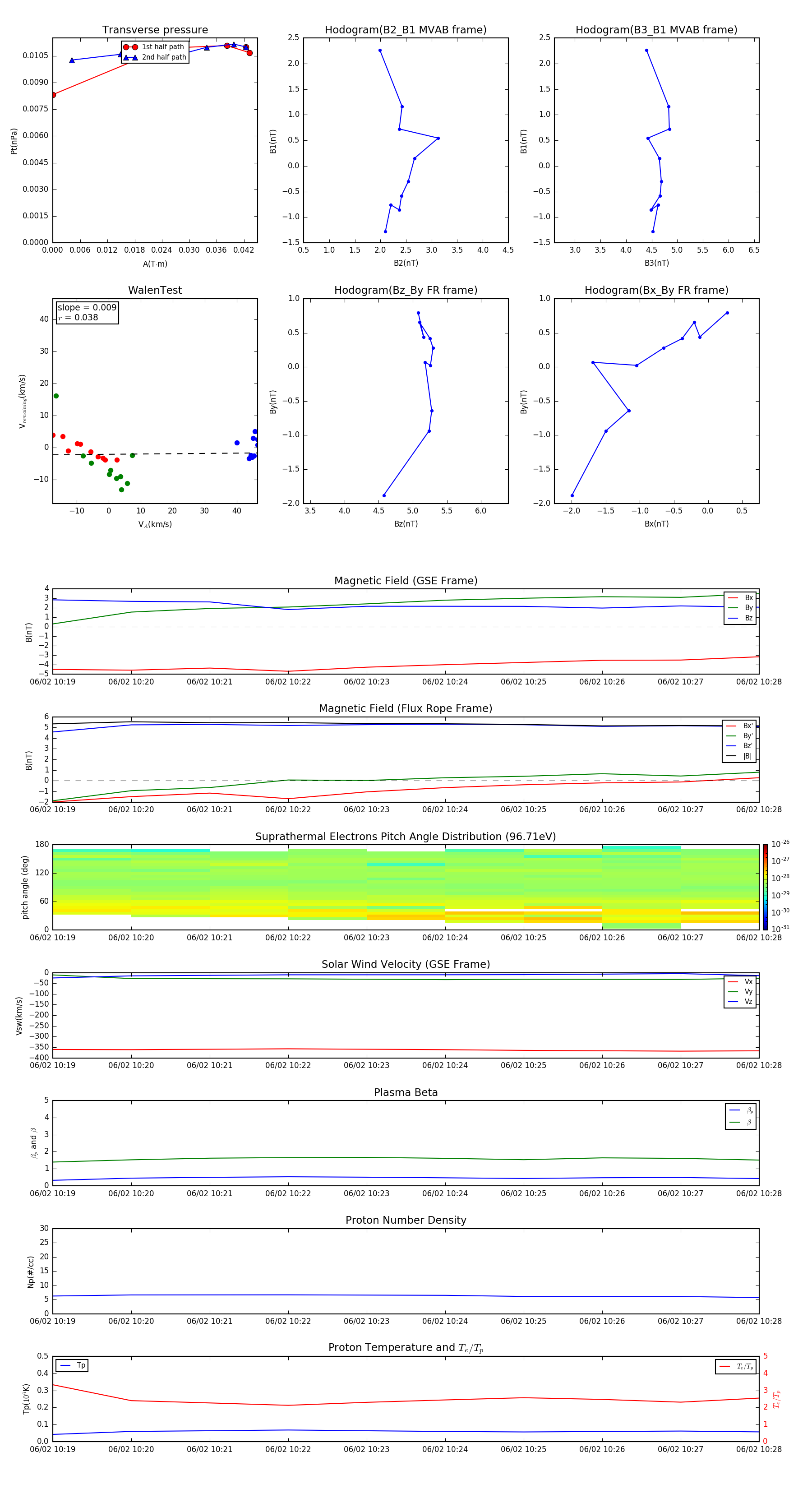Click the 'βp and β' y-axis label
812x1489 pixels.
(33, 1143)
